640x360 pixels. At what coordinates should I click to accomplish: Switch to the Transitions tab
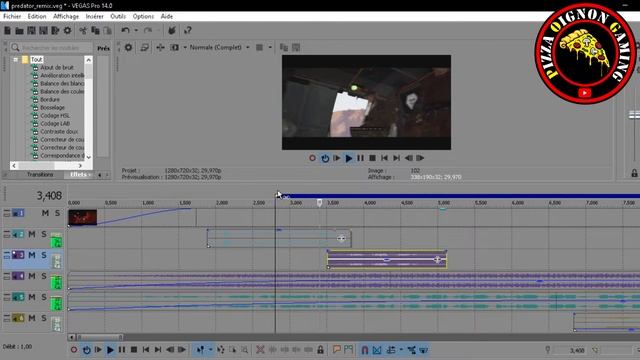tap(40, 175)
